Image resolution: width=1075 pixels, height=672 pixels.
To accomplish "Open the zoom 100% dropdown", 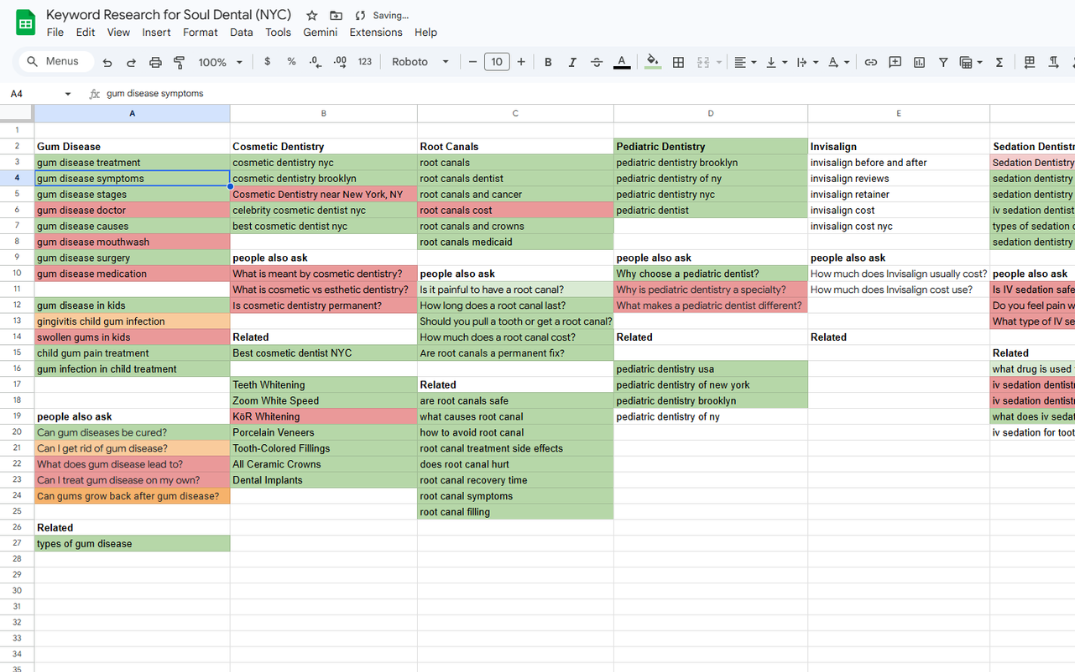I will point(220,62).
